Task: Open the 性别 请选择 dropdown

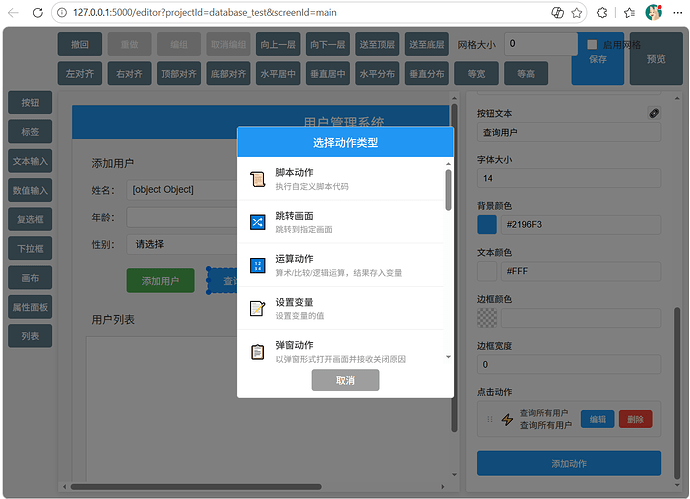Action: pyautogui.click(x=183, y=244)
